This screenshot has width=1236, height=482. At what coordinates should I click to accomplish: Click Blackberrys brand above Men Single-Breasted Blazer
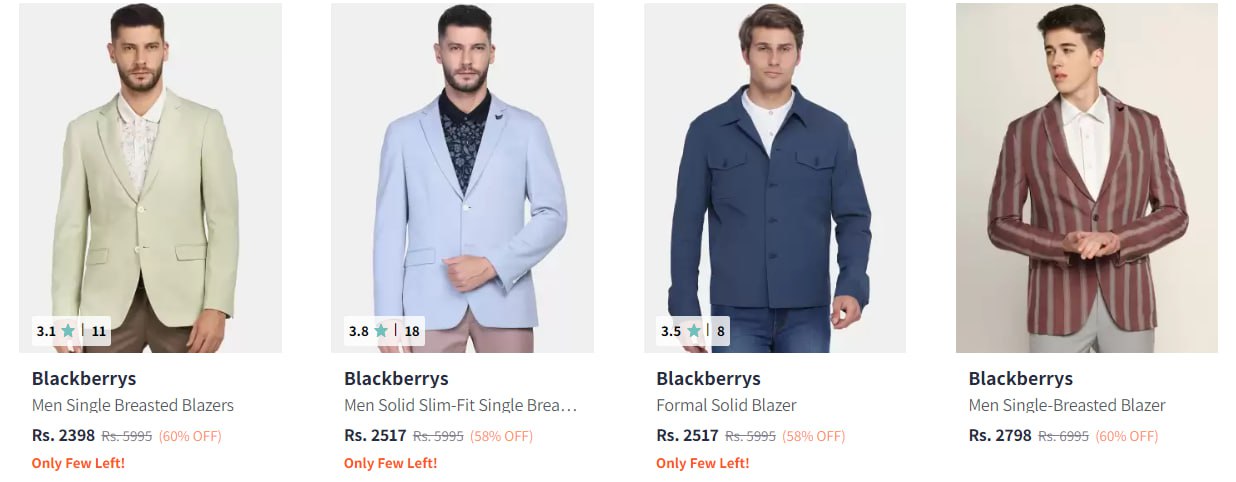point(1020,379)
